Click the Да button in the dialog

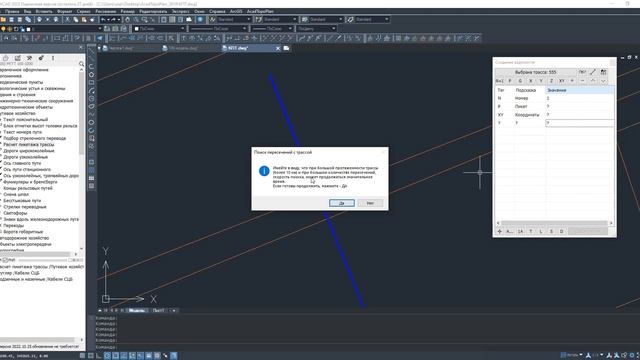point(342,203)
